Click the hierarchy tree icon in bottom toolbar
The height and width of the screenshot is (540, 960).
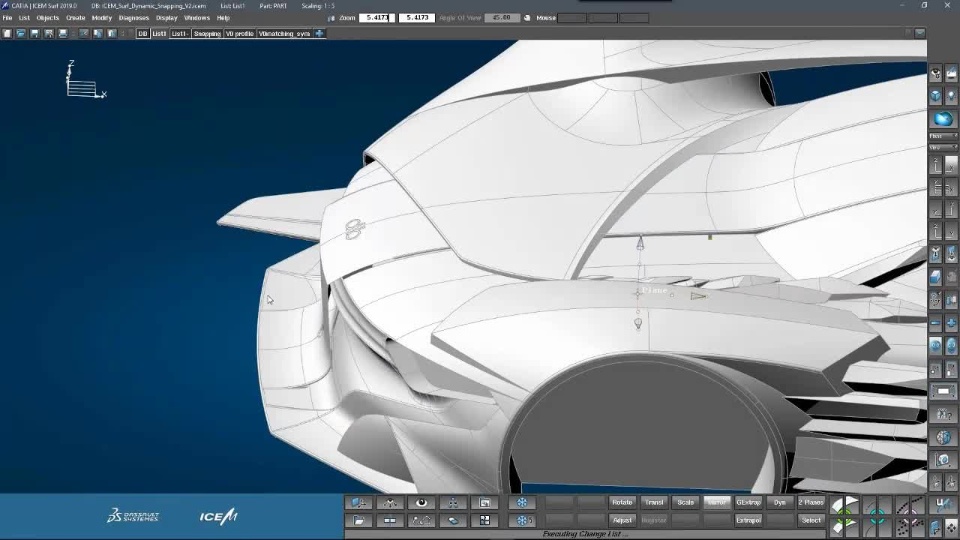pos(453,503)
